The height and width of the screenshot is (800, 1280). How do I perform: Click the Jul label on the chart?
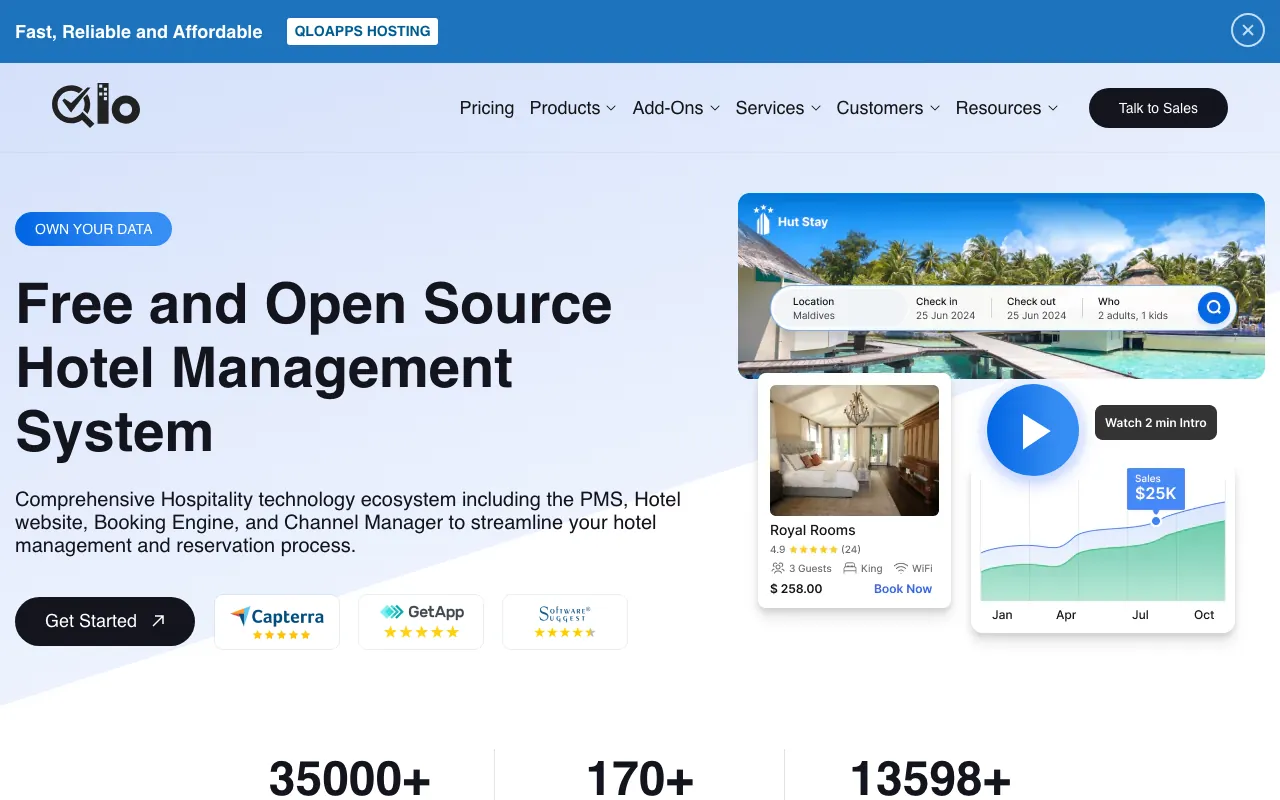(x=1140, y=615)
